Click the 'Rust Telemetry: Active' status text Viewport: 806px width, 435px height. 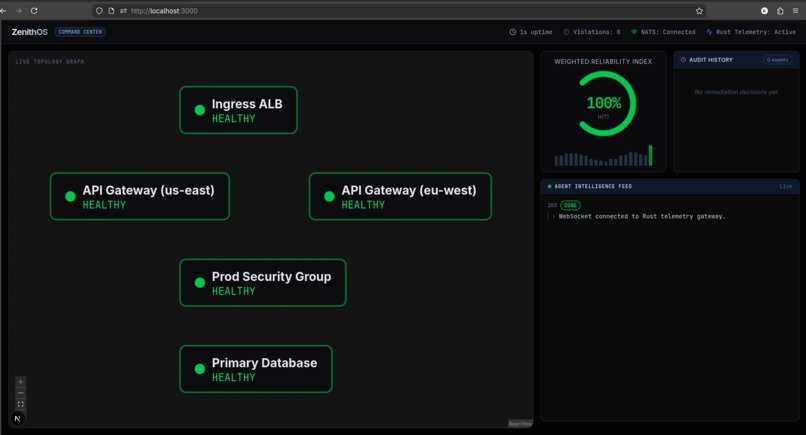[756, 32]
